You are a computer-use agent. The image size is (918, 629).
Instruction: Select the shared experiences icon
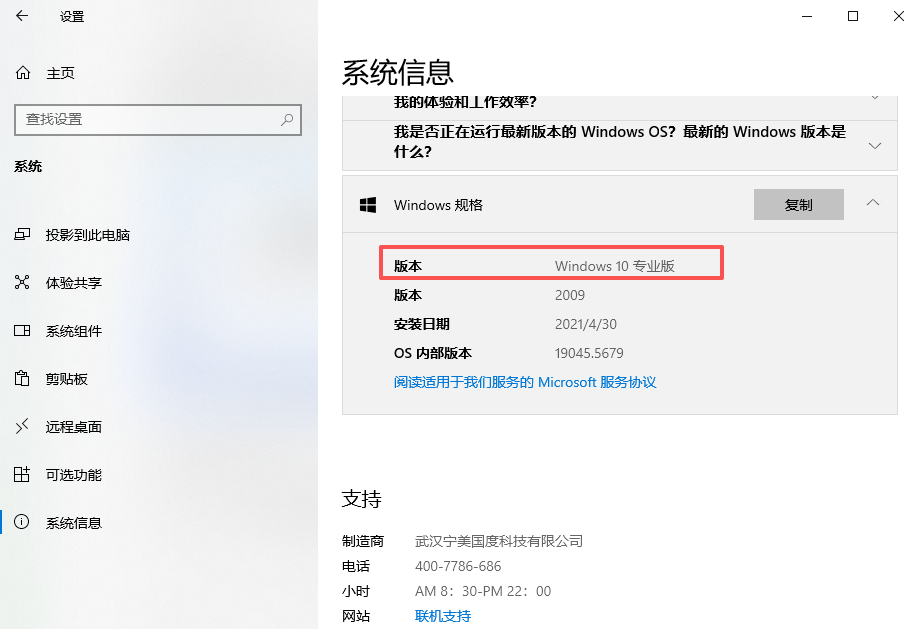[22, 282]
